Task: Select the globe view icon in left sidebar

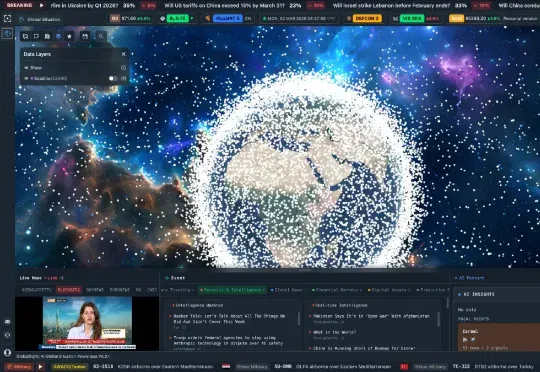Action: coord(8,33)
